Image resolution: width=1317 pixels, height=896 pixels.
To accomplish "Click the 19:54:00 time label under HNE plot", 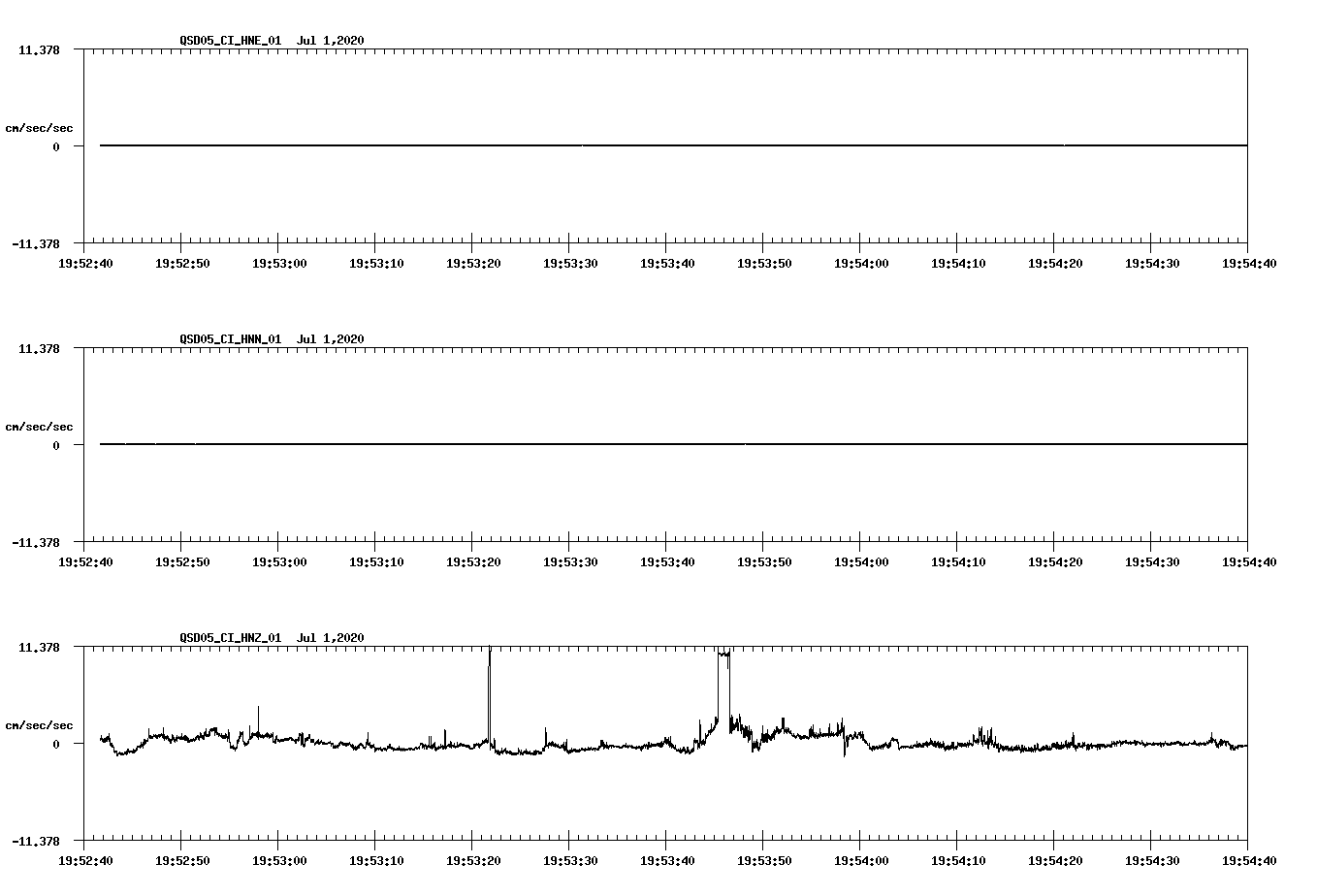I will pyautogui.click(x=861, y=263).
